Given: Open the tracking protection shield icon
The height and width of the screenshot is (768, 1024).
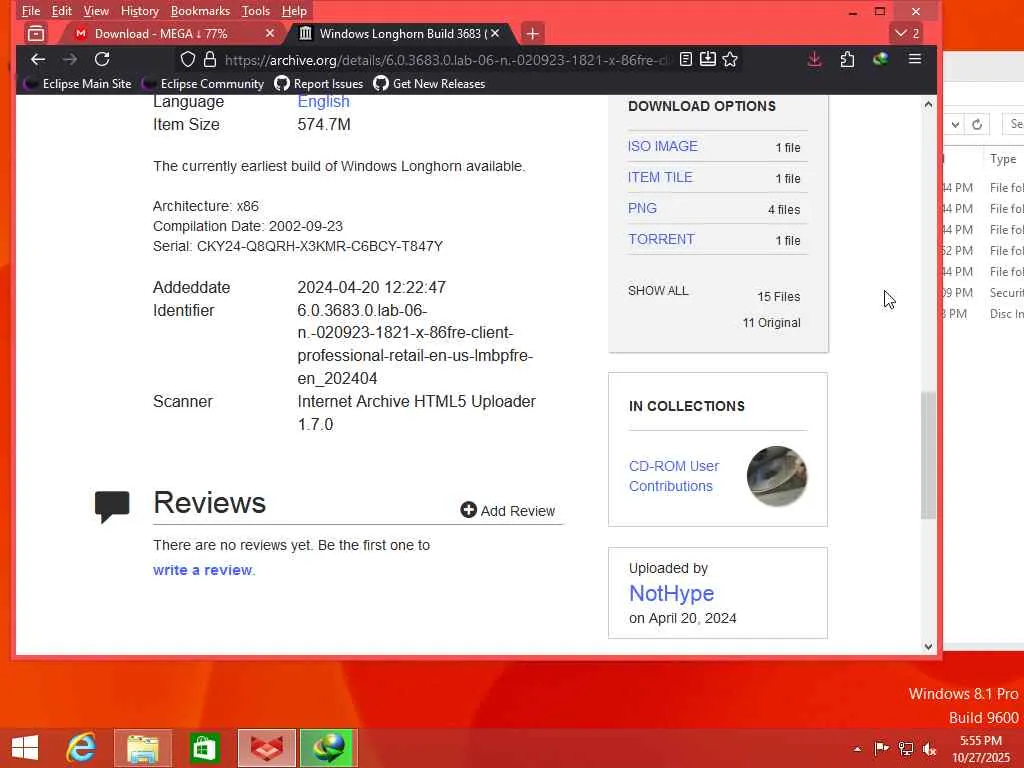Looking at the screenshot, I should [188, 59].
